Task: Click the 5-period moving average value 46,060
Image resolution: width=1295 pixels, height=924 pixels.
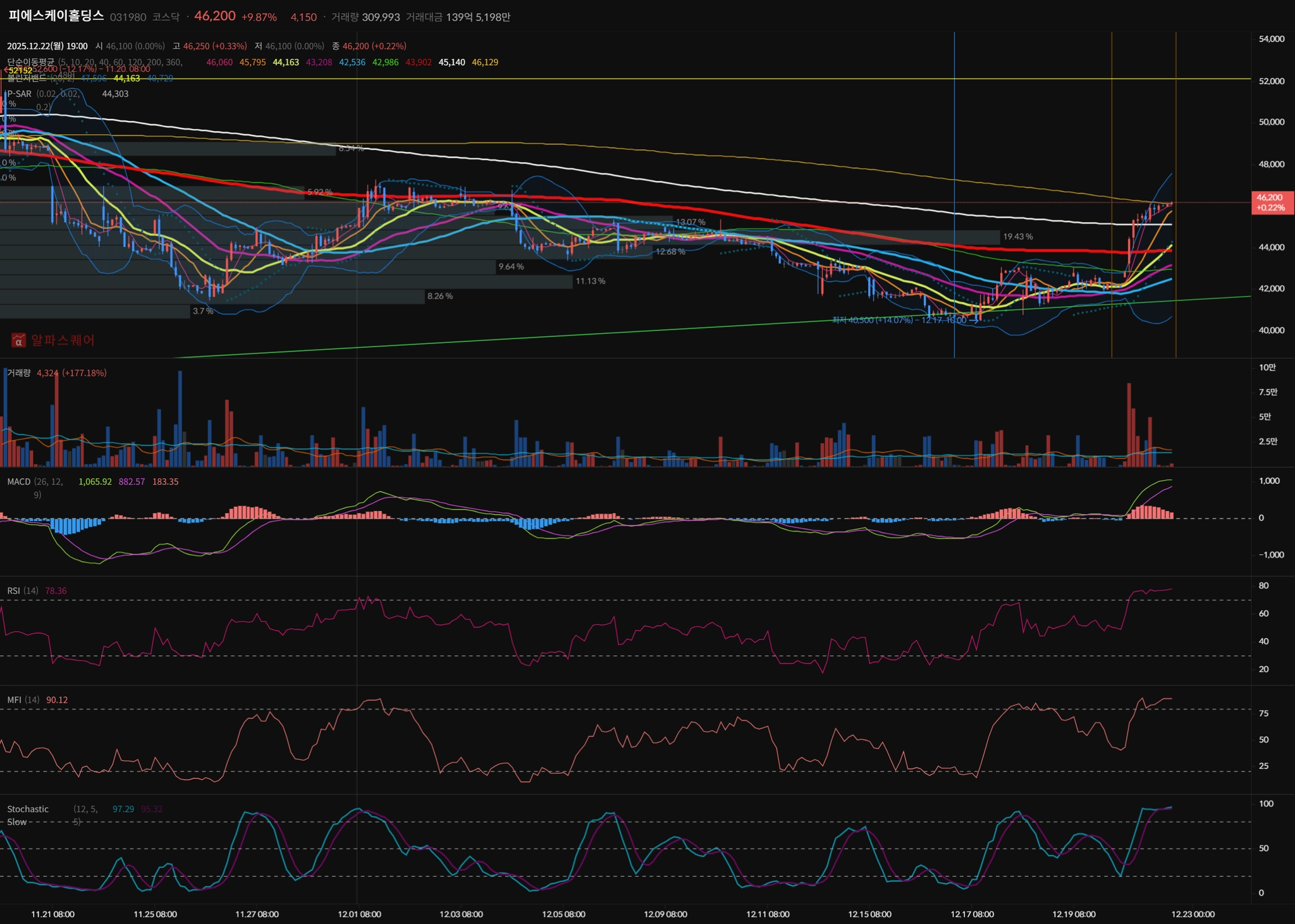Action: (219, 62)
